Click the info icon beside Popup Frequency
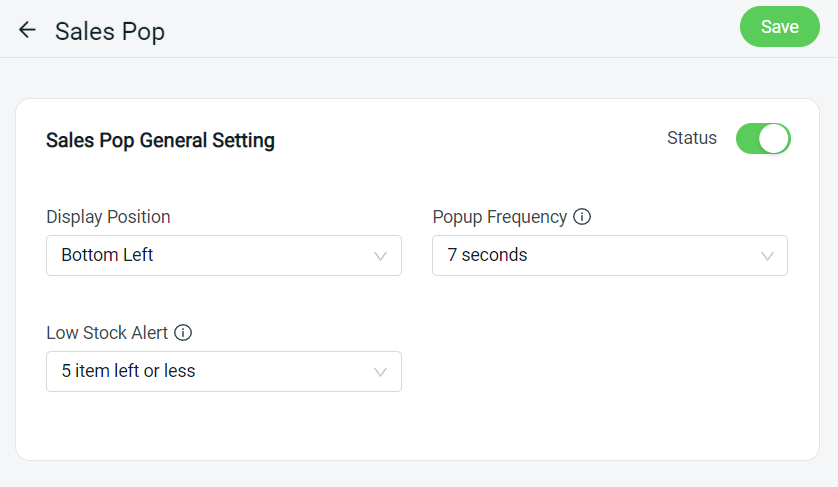 click(582, 217)
